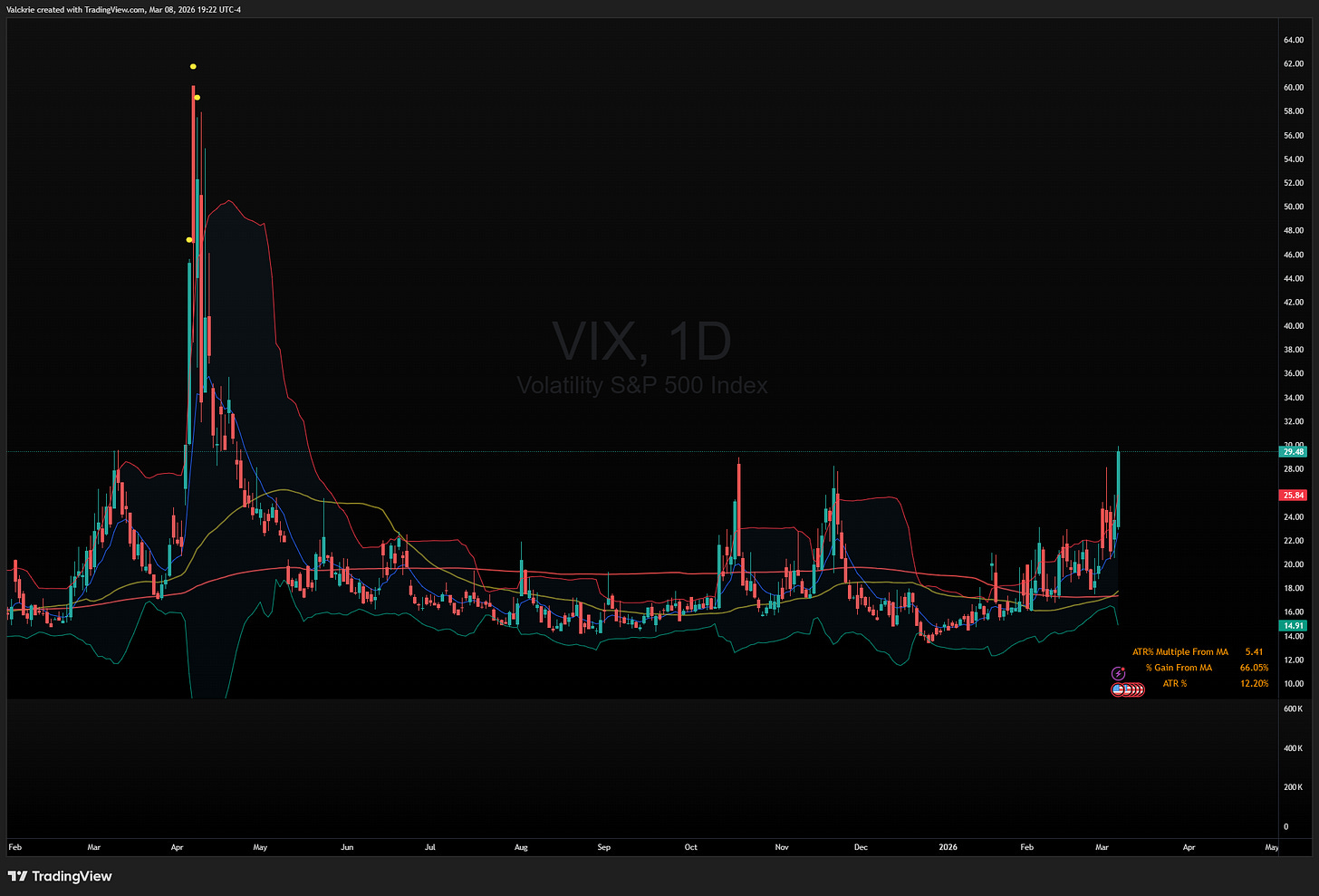The image size is (1319, 896).
Task: Click the purple lightning events icon
Action: pos(1119,673)
